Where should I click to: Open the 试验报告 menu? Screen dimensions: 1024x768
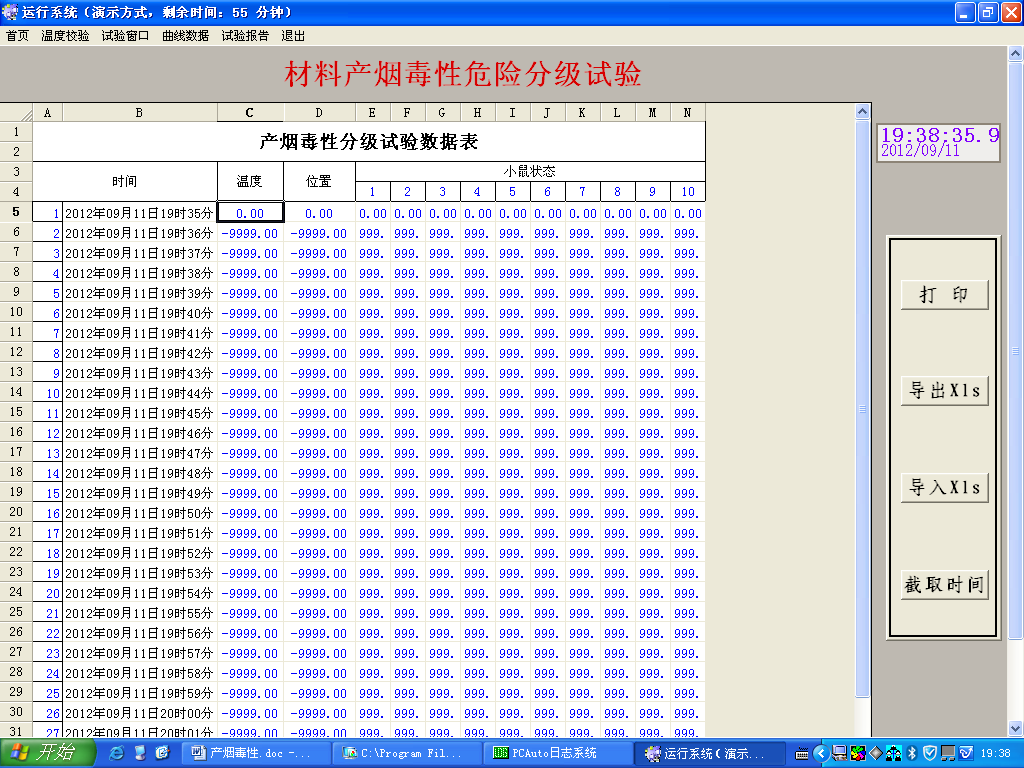(x=245, y=35)
